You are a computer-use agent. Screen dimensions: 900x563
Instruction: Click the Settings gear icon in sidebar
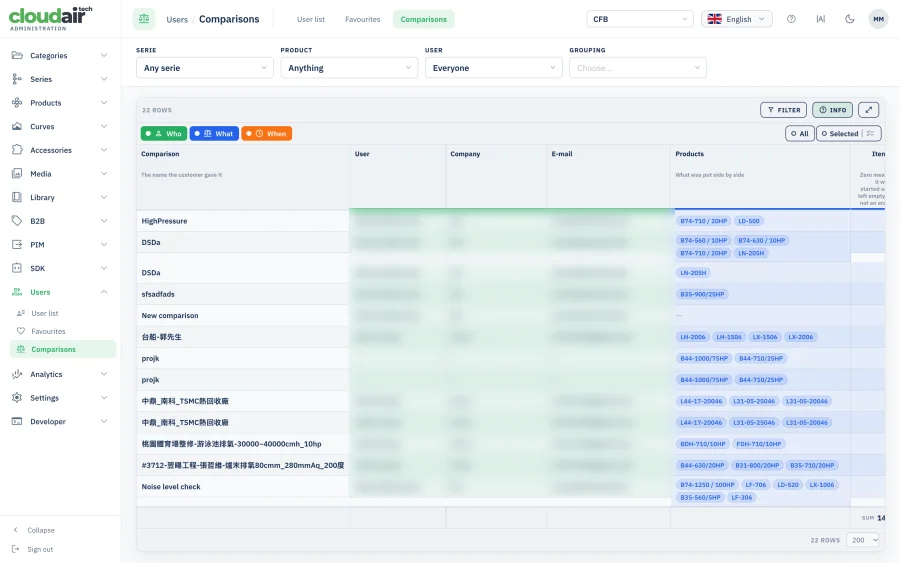click(17, 398)
